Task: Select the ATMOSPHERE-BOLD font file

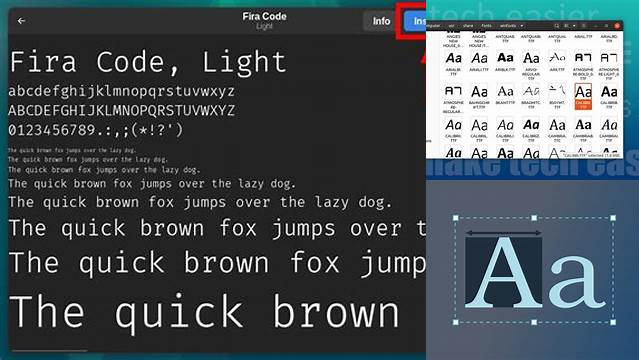Action: 583,64
